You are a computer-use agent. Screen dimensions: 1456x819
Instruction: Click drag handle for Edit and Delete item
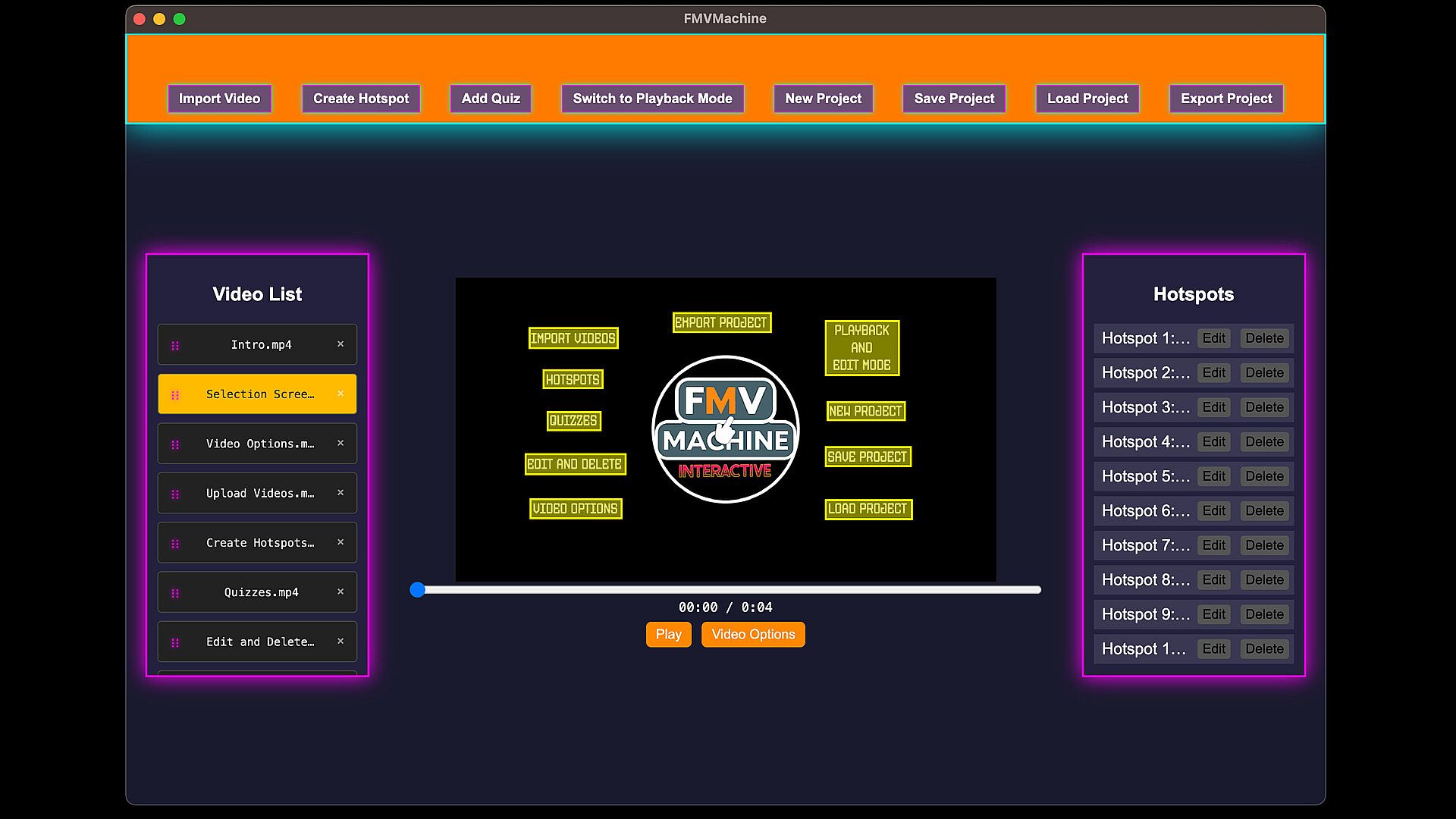[x=175, y=642]
